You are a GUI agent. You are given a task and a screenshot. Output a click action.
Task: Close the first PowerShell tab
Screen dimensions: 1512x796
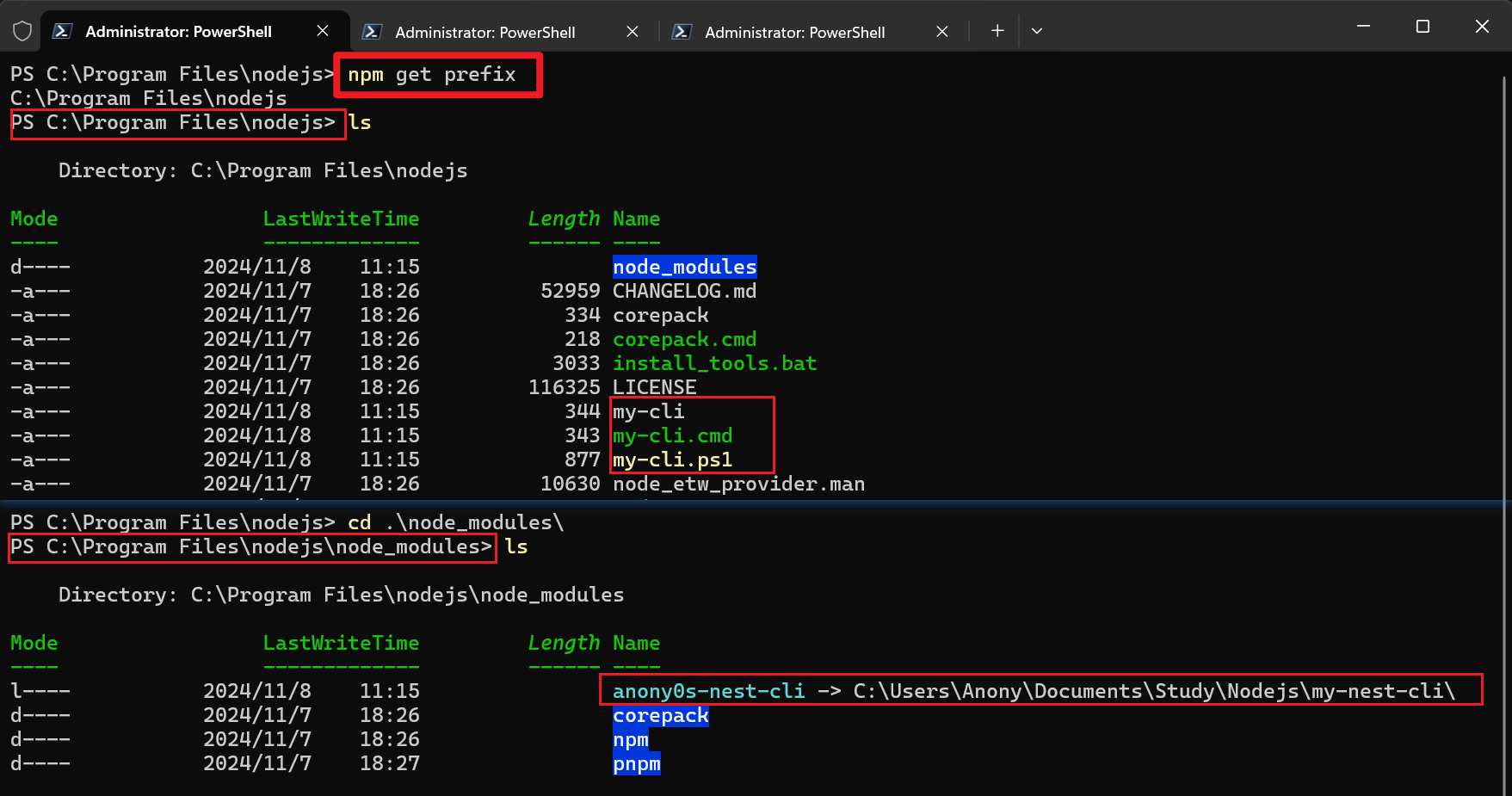click(x=323, y=31)
